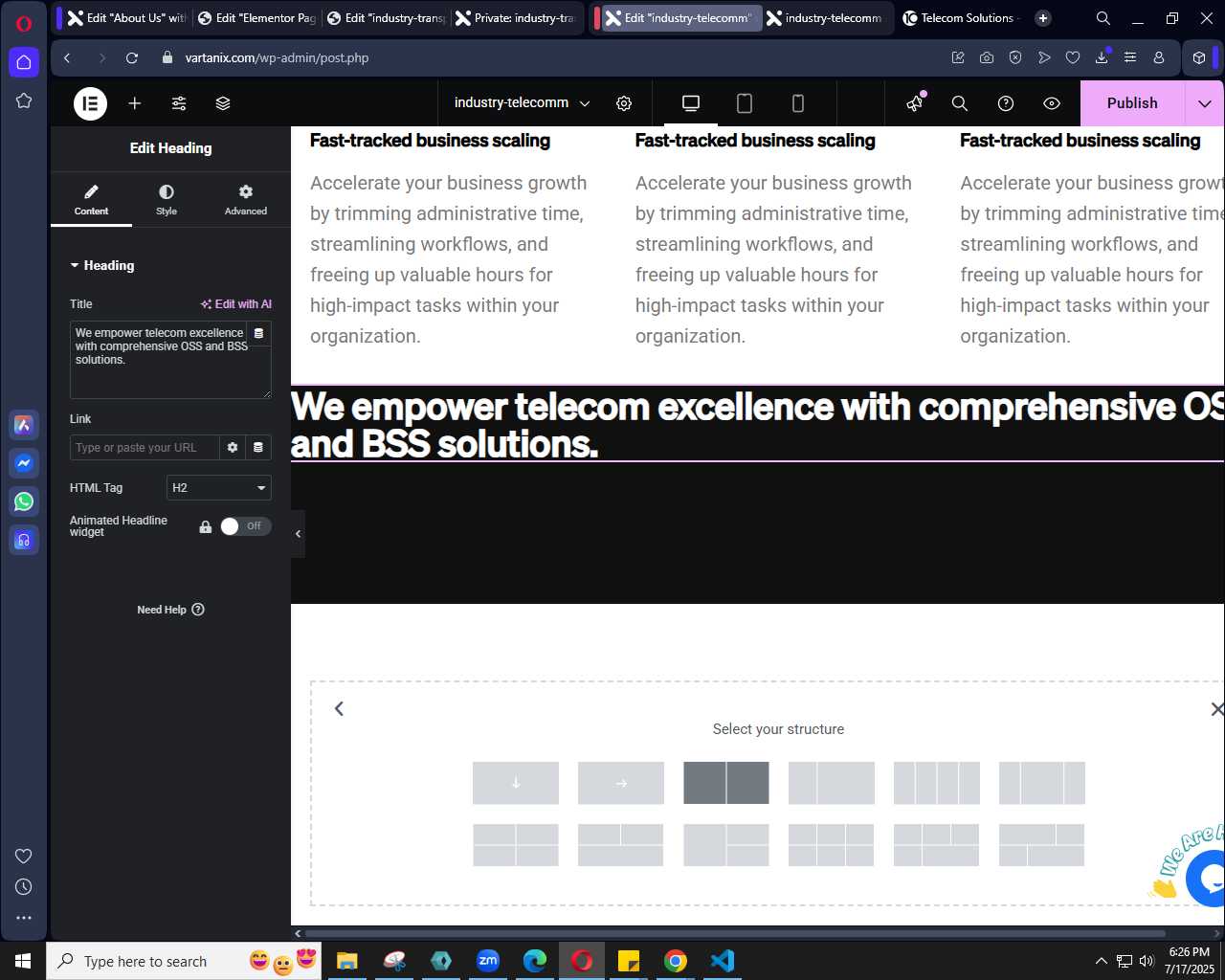Go back in browser history

(67, 57)
